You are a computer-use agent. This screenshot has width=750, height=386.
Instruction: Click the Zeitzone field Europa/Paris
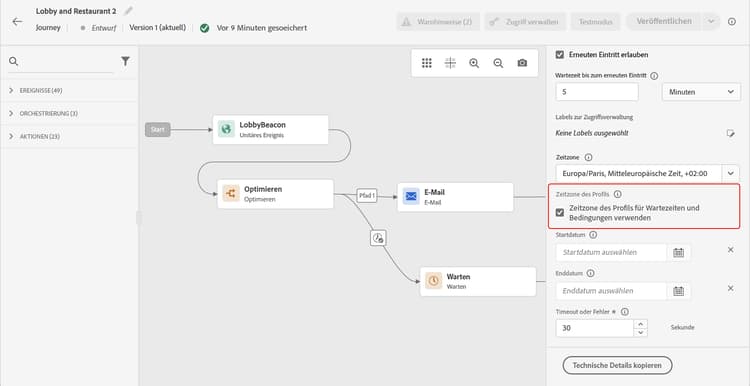coord(639,173)
